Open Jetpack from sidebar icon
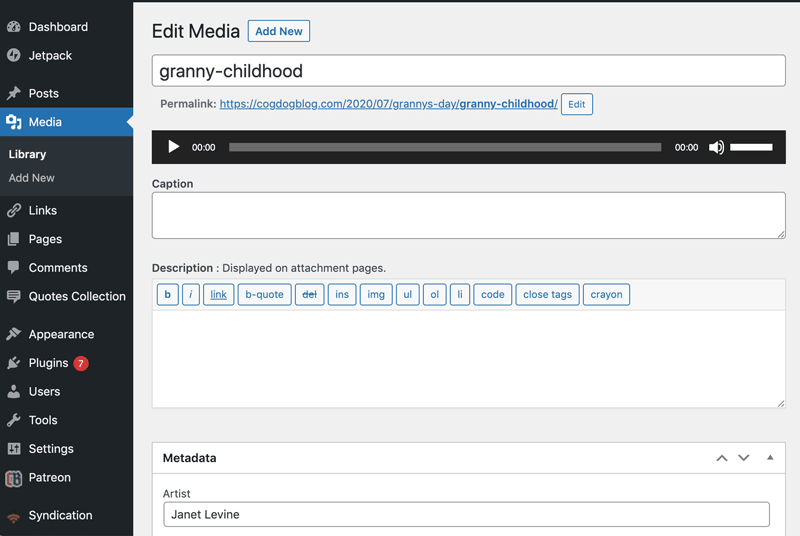The image size is (800, 536). pyautogui.click(x=14, y=55)
